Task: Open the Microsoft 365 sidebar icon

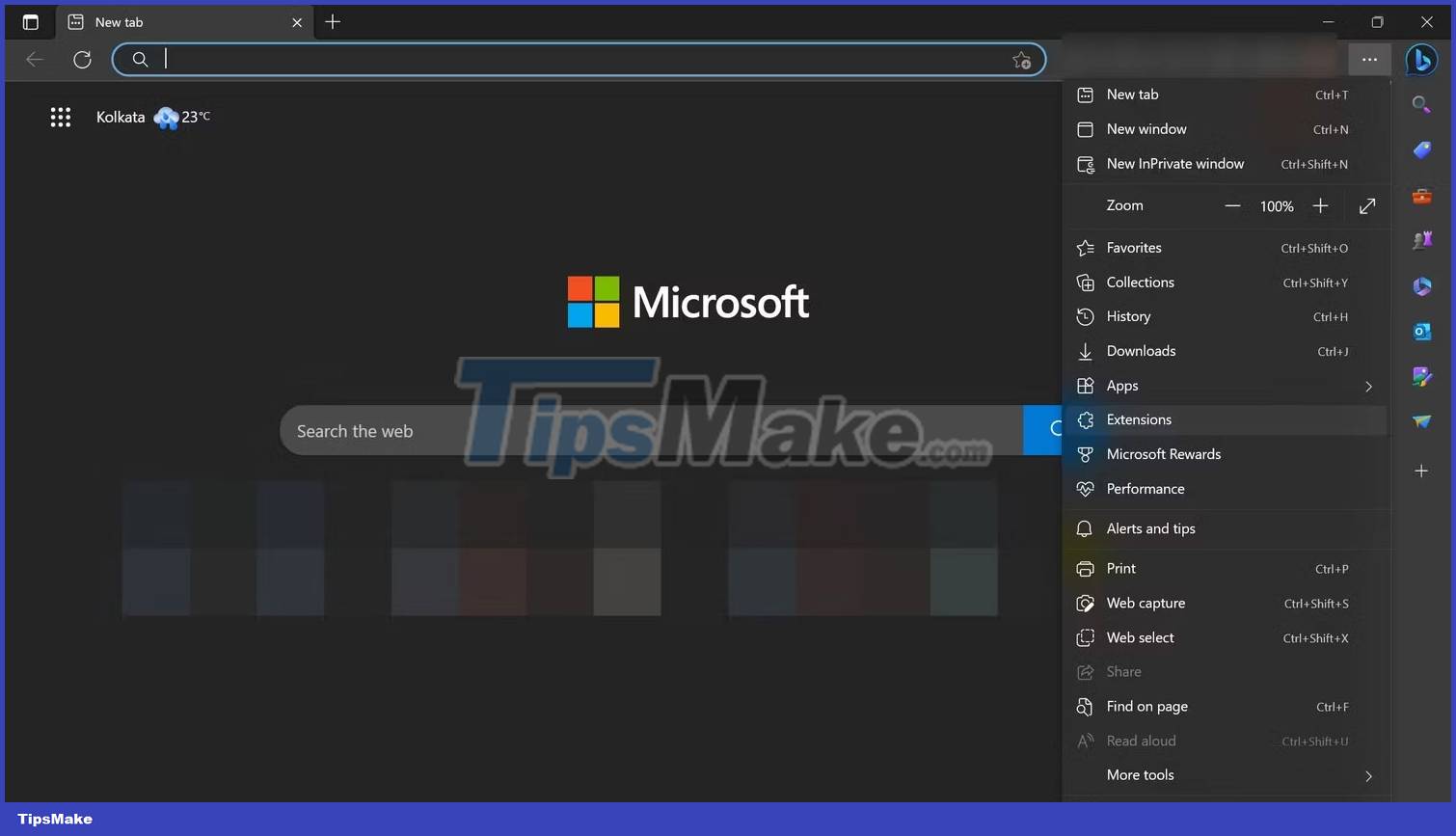Action: pos(1422,285)
